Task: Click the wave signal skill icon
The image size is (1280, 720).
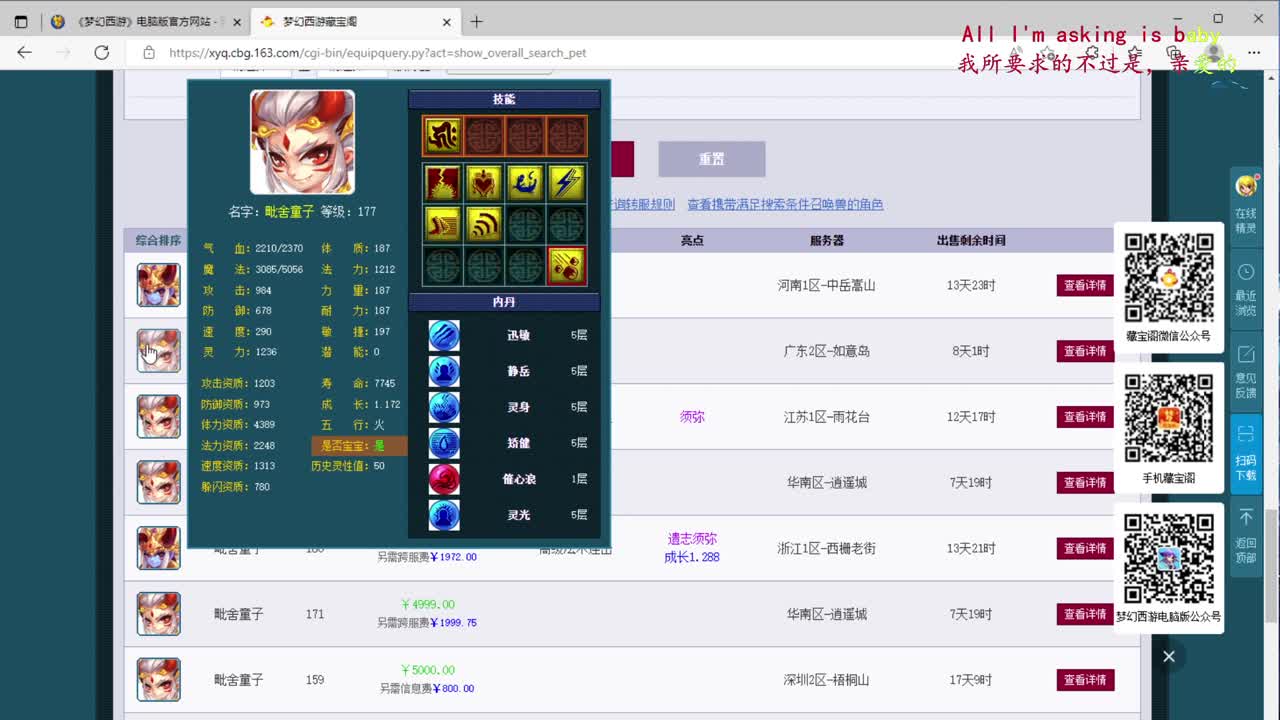Action: click(x=484, y=225)
